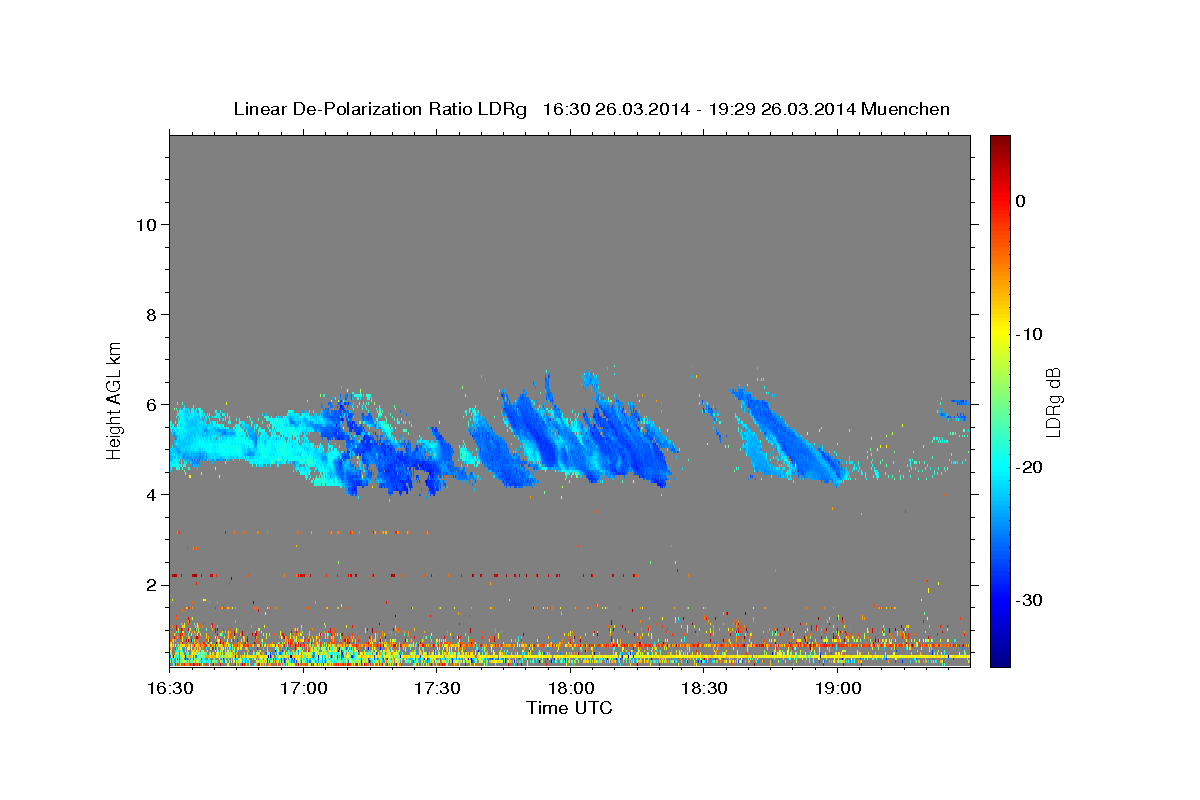
Task: Click the plot title 'Linear De-Polarization Ratio LDRg'
Action: point(380,108)
